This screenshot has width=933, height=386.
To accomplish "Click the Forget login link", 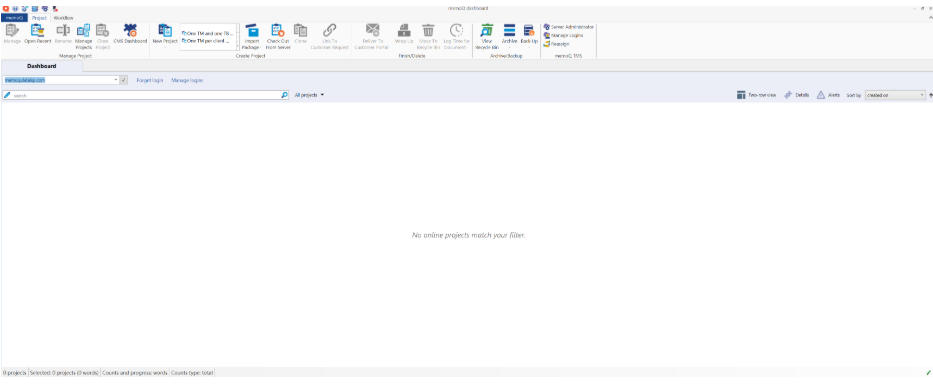I will pos(150,80).
